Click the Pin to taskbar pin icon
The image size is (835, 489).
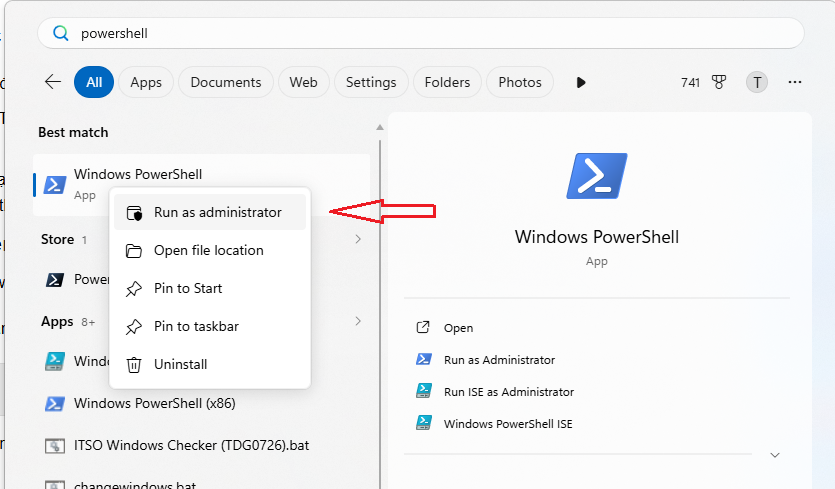(x=134, y=327)
